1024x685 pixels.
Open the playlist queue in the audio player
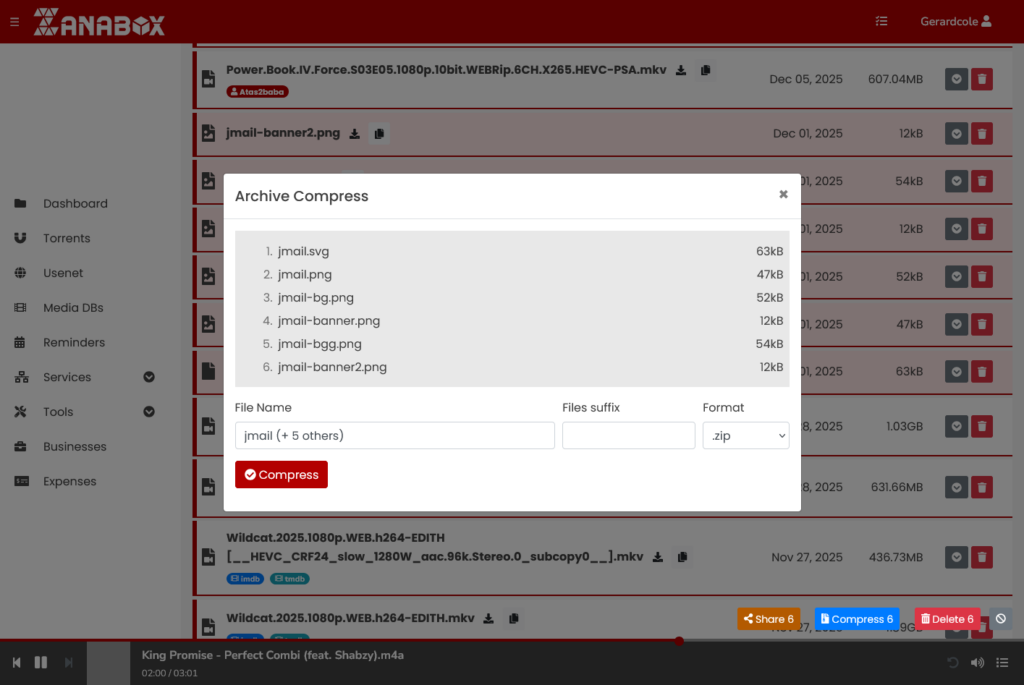tap(1003, 662)
